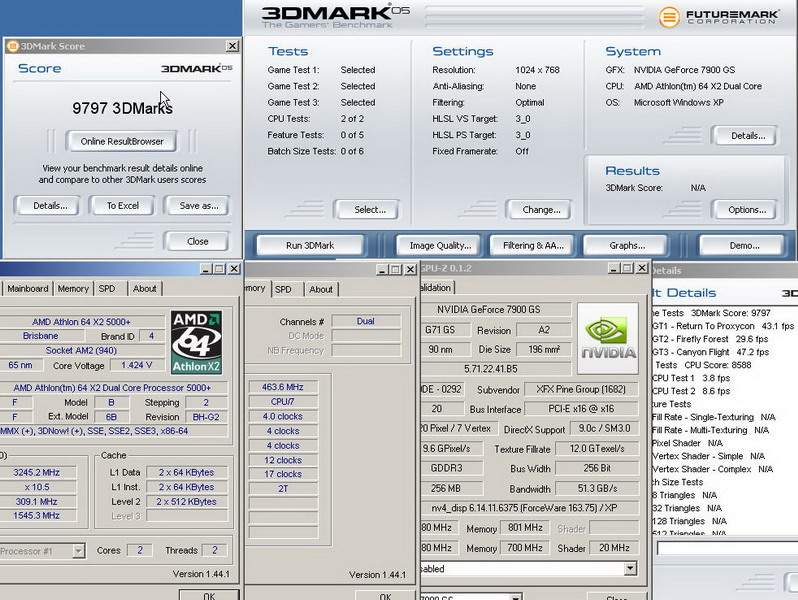This screenshot has width=798, height=600.
Task: Expand the GPU-Z Enabled dropdown arrow
Action: coord(630,568)
